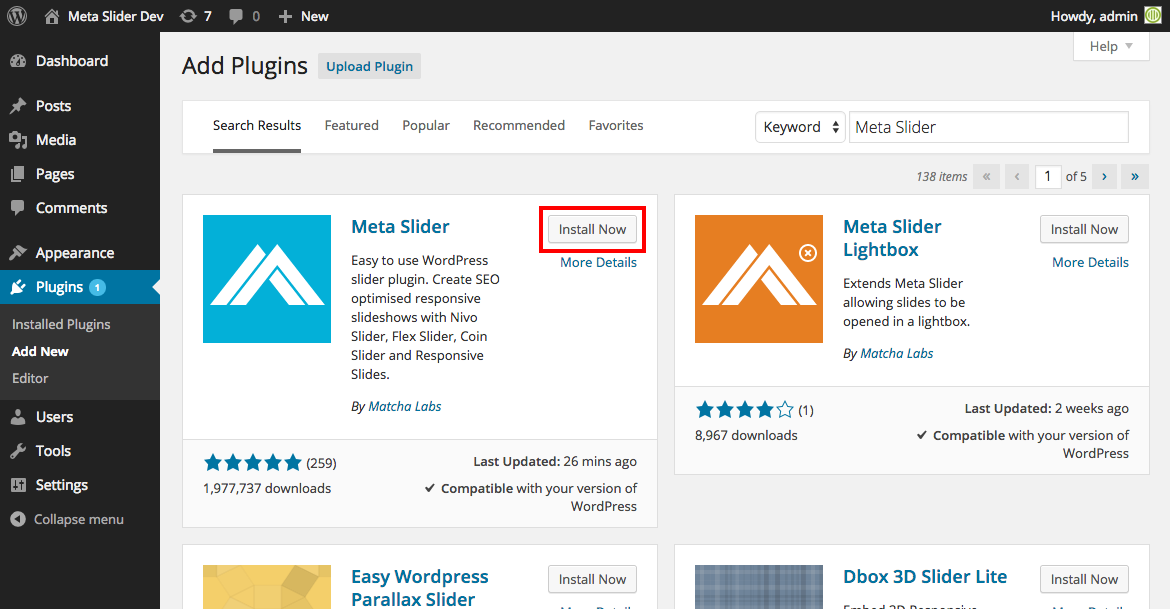The height and width of the screenshot is (609, 1170).
Task: Click the Upload Plugin button
Action: [x=369, y=67]
